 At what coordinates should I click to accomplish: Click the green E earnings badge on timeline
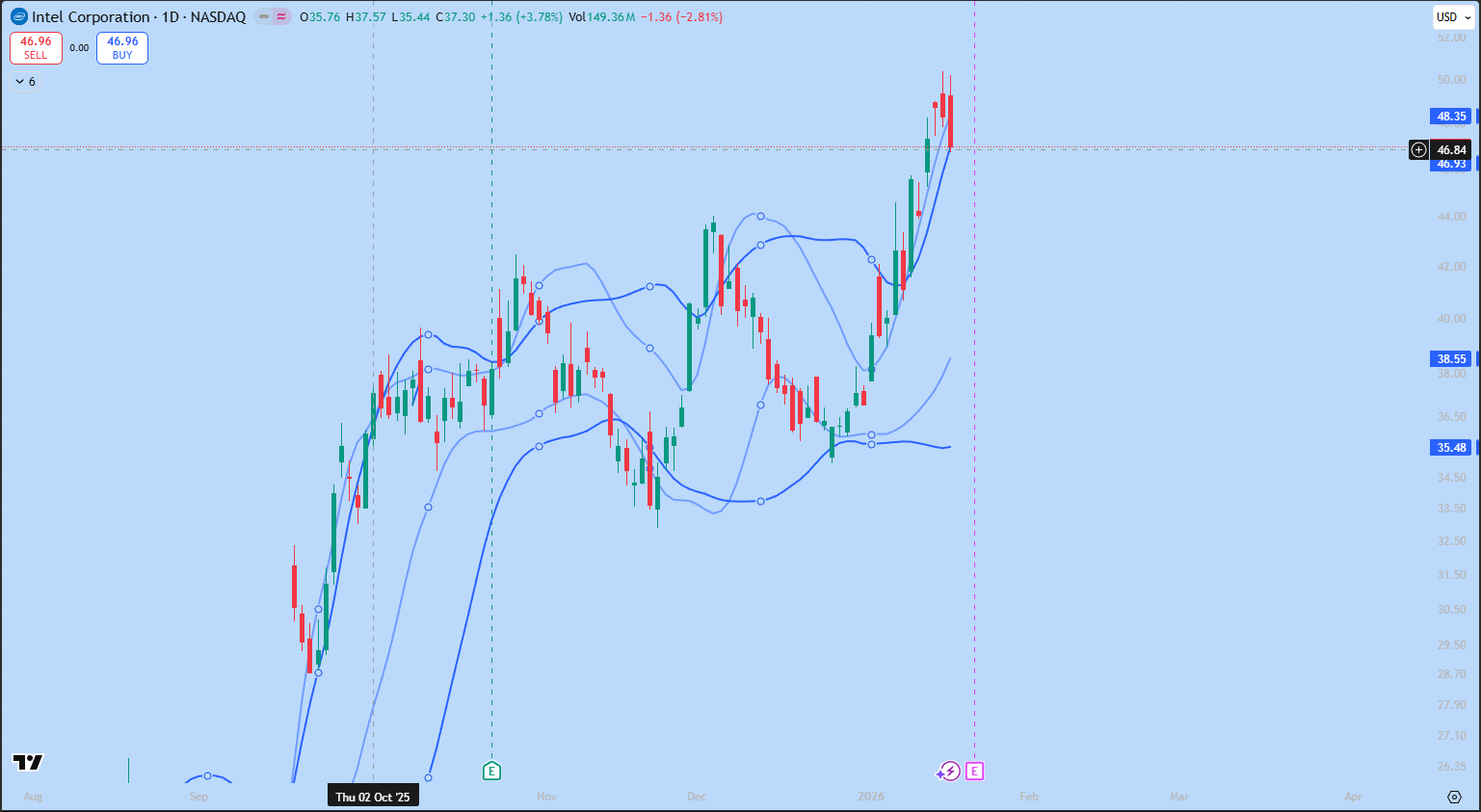point(491,772)
